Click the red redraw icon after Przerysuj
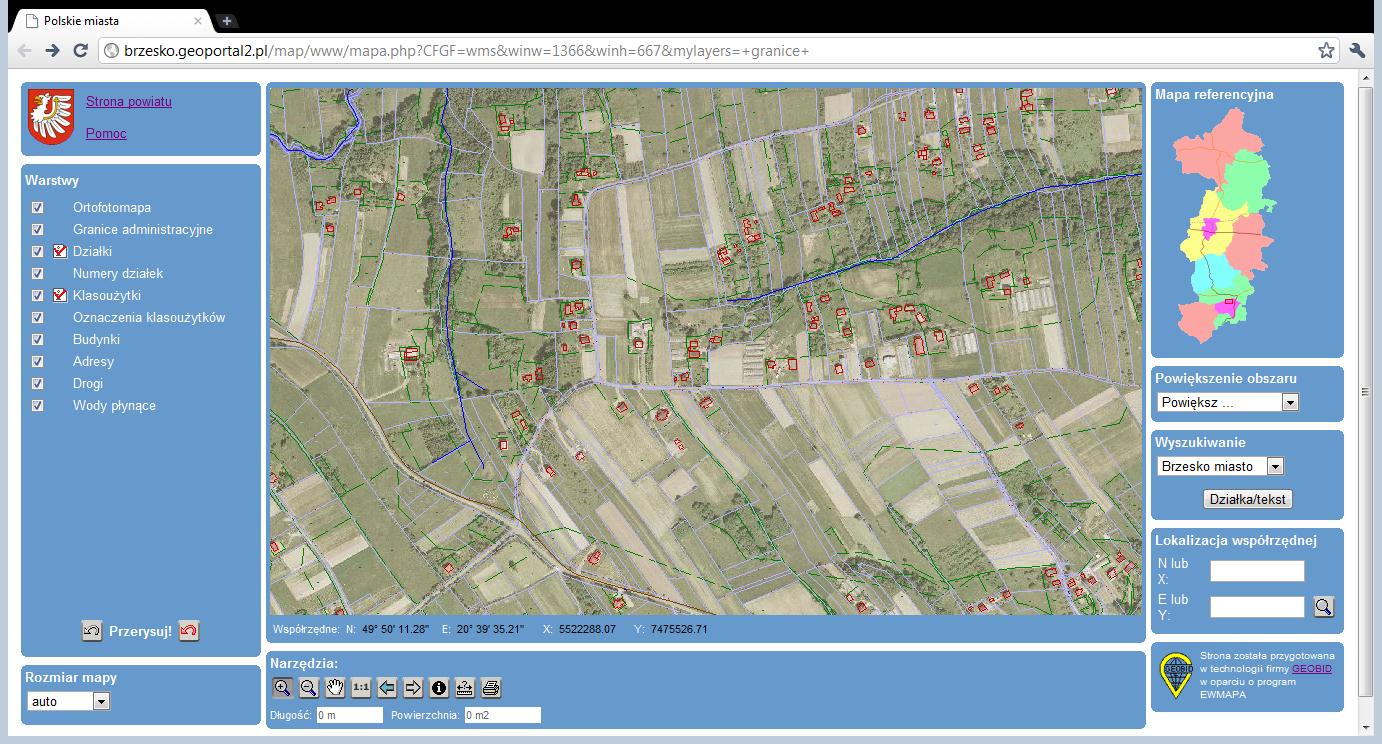The height and width of the screenshot is (744, 1382). (x=189, y=631)
